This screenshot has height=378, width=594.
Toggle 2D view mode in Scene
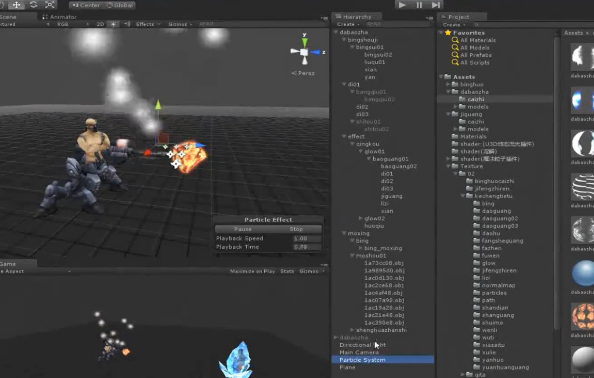[100, 24]
